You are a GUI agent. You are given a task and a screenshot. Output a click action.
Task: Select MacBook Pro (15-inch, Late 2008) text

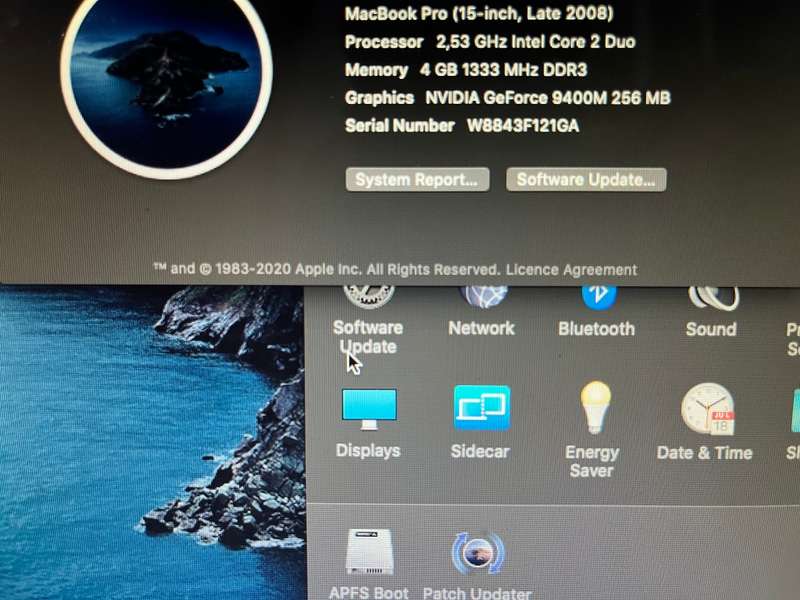(479, 13)
